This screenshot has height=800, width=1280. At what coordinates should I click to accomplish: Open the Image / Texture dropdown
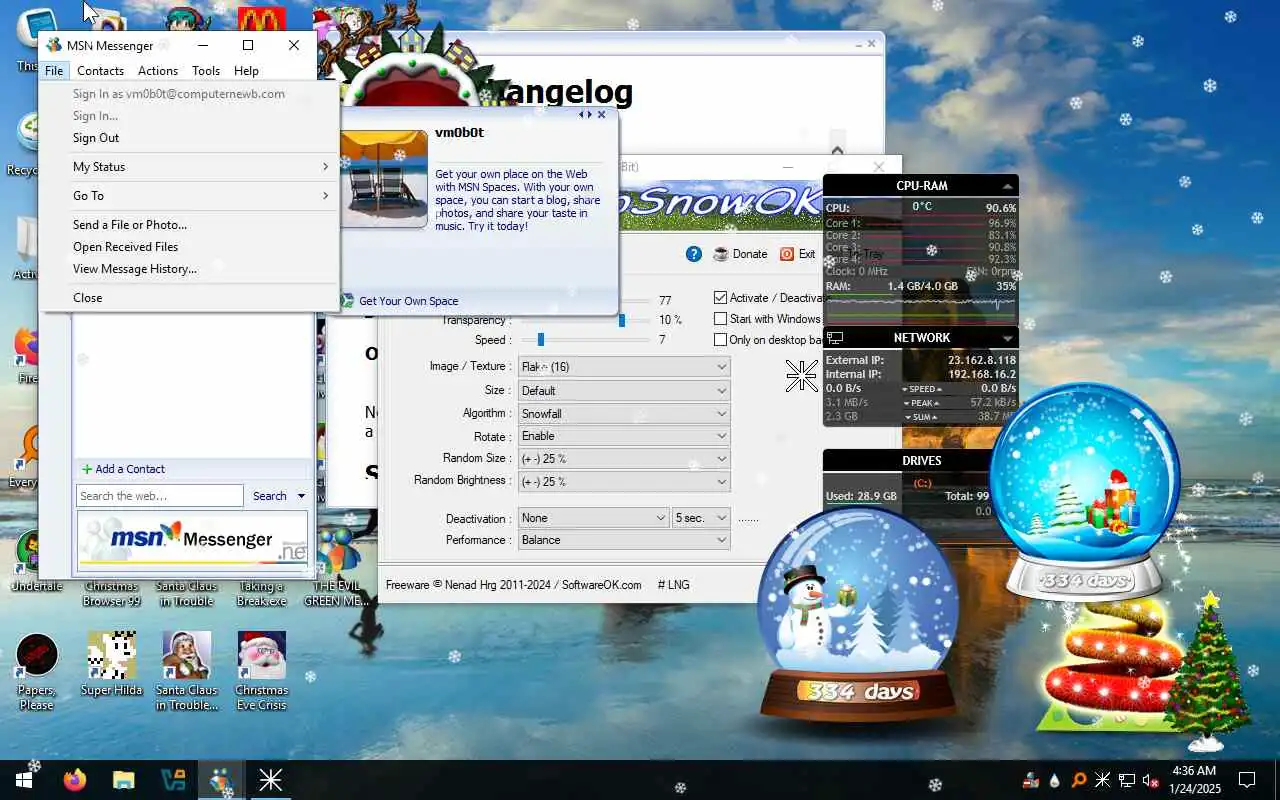click(624, 367)
